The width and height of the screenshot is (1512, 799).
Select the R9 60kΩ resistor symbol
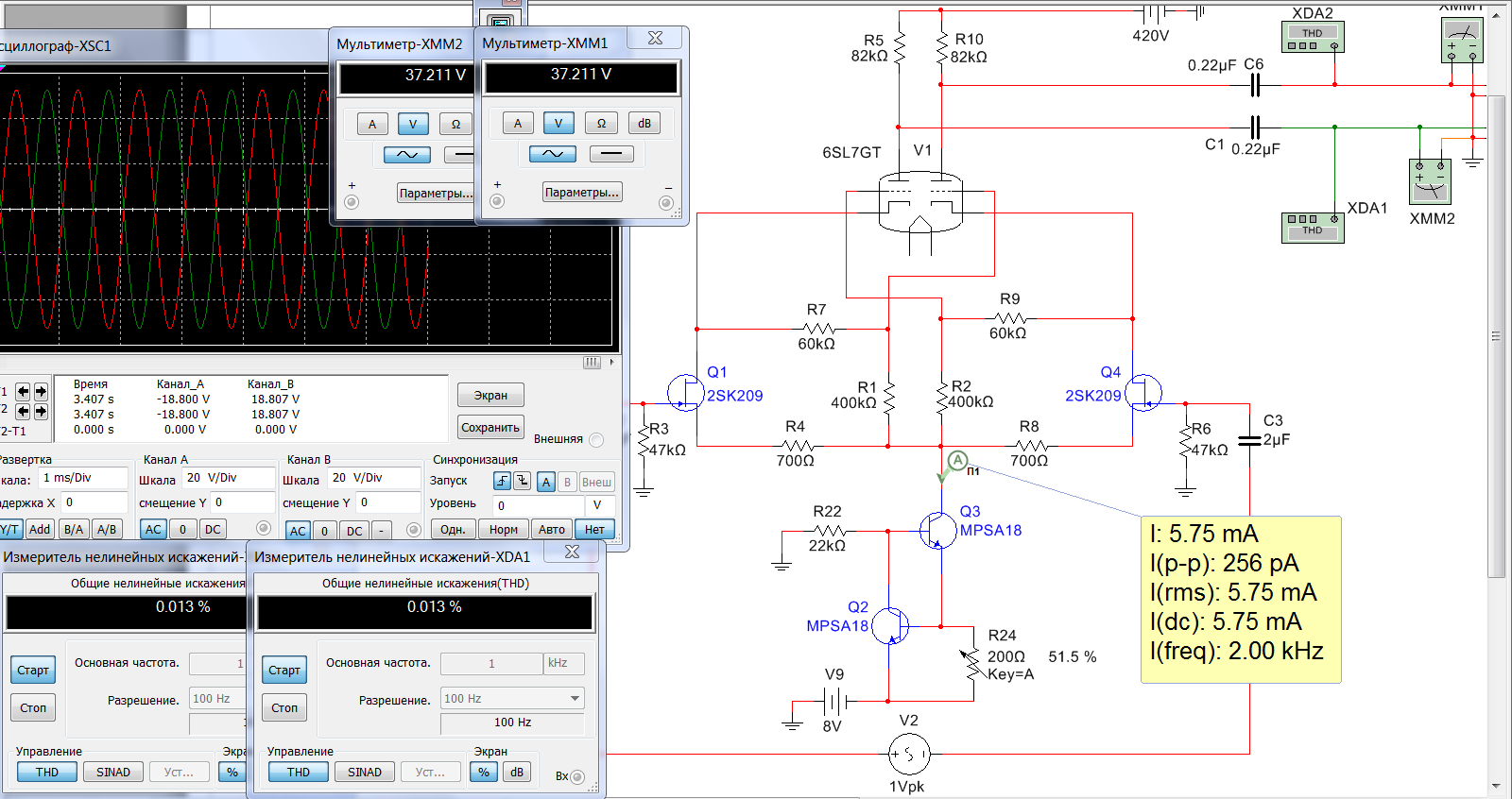pos(1010,318)
